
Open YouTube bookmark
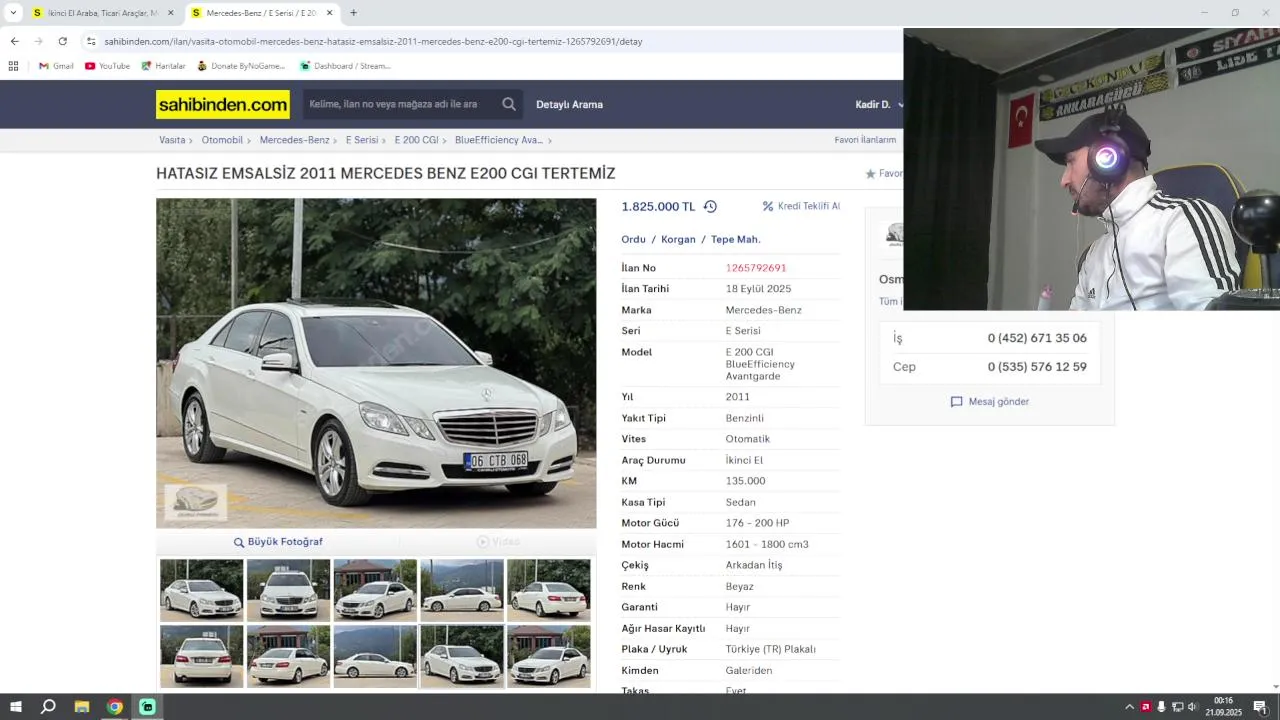(x=107, y=66)
